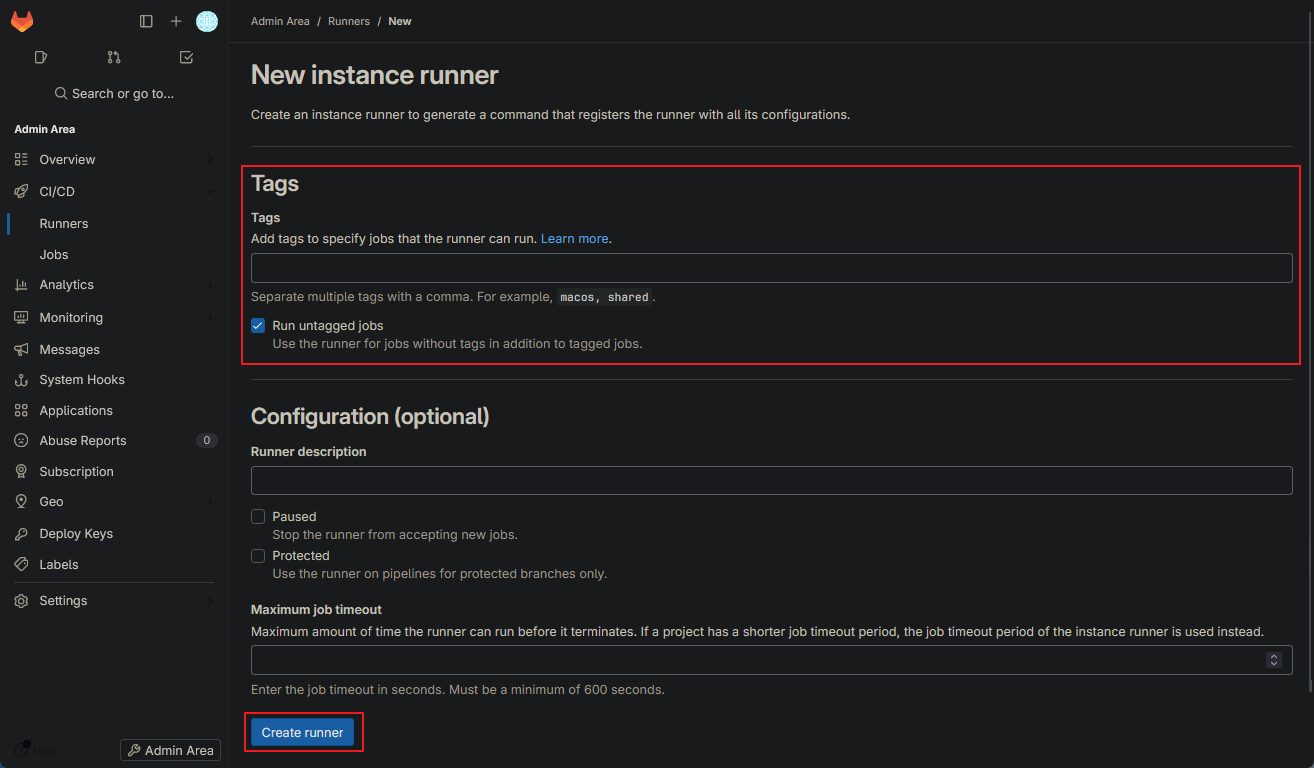Viewport: 1314px width, 768px height.
Task: Click the Create runner button
Action: [x=303, y=732]
